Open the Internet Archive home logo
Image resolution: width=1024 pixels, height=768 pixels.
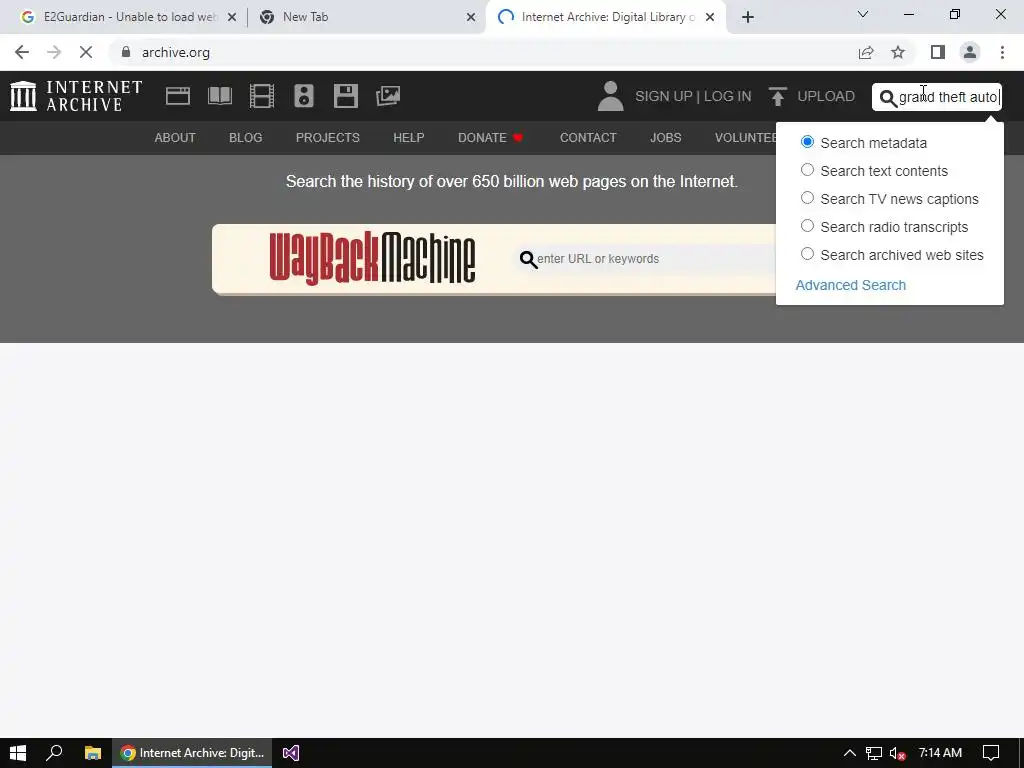pos(76,96)
